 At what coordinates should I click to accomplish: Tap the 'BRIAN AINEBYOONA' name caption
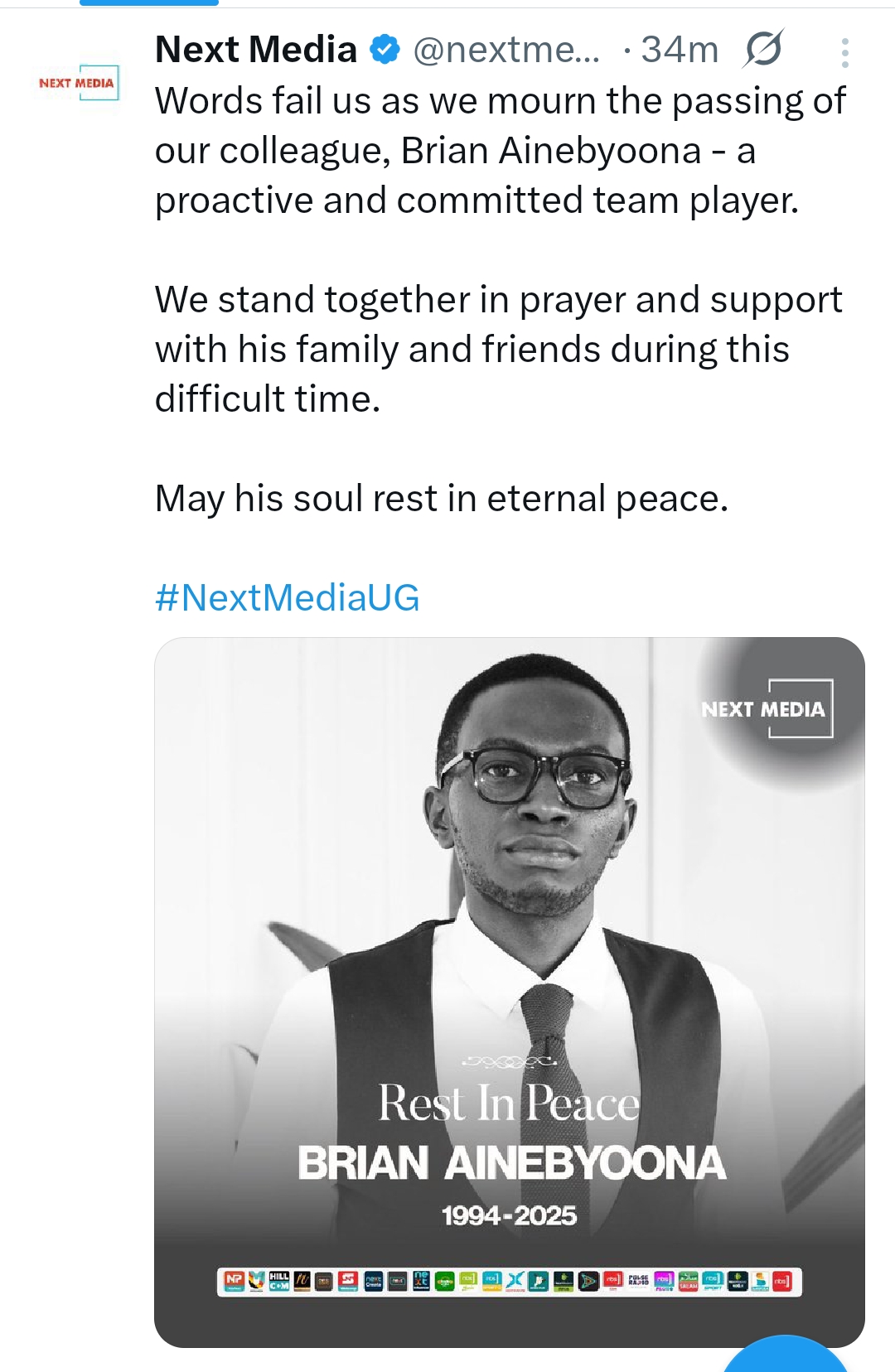[511, 1162]
